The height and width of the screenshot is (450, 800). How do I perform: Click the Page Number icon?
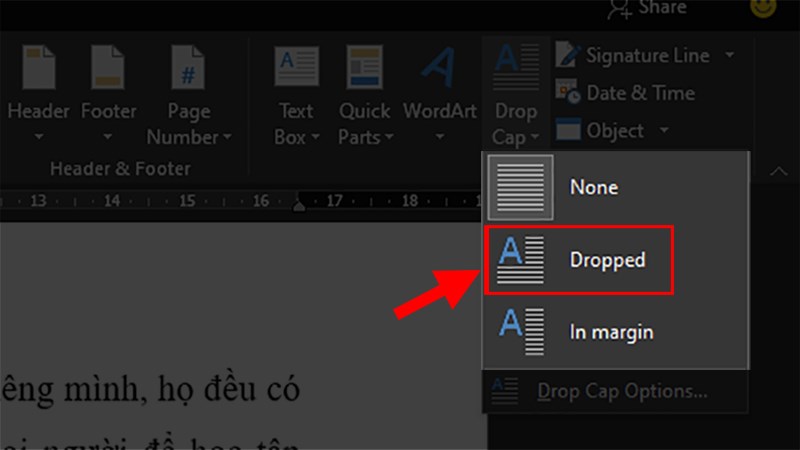tap(188, 68)
